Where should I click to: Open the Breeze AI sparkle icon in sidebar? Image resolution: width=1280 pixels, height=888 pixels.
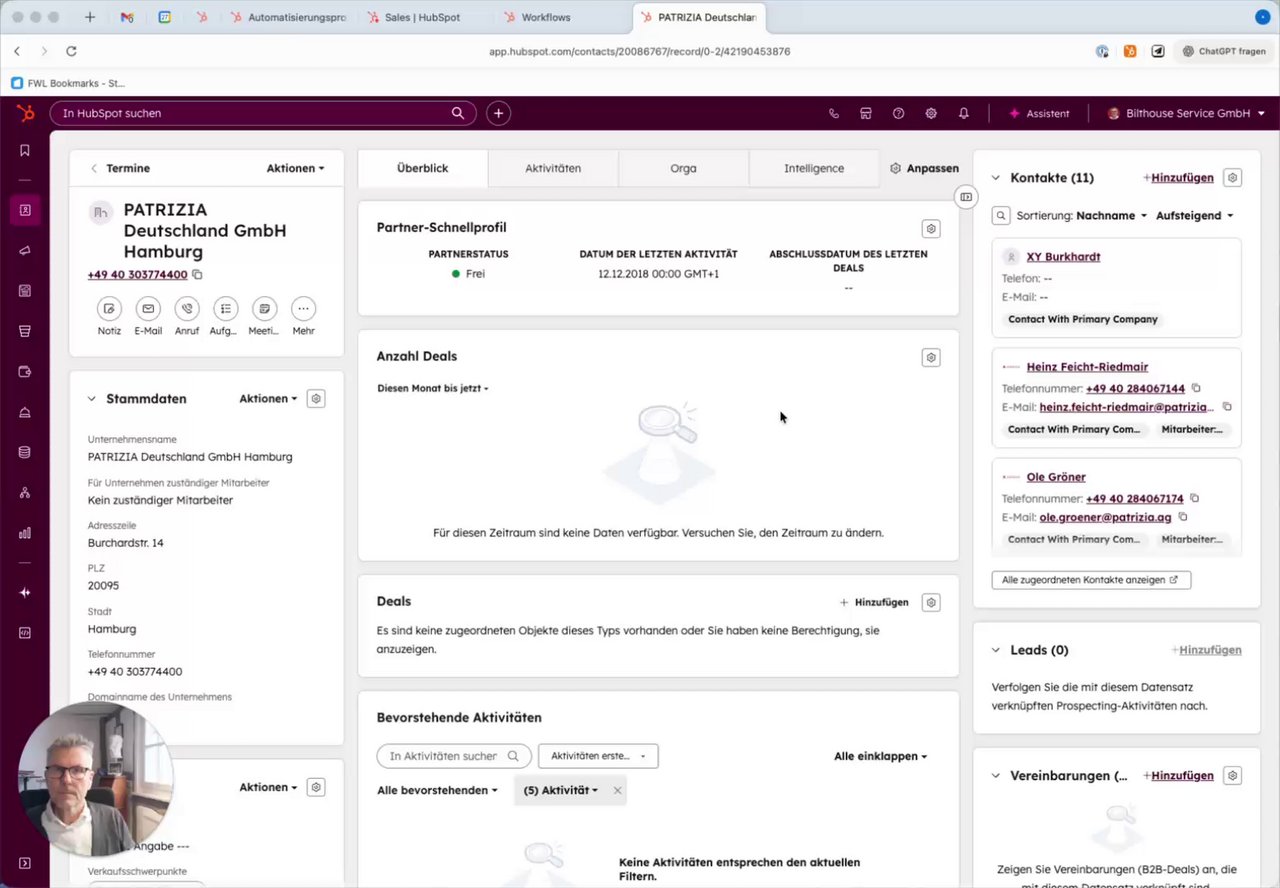(x=25, y=592)
